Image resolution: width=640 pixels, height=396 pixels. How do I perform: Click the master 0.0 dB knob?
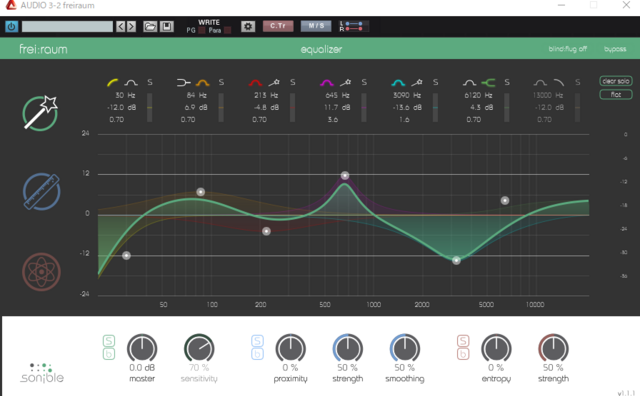(x=142, y=349)
